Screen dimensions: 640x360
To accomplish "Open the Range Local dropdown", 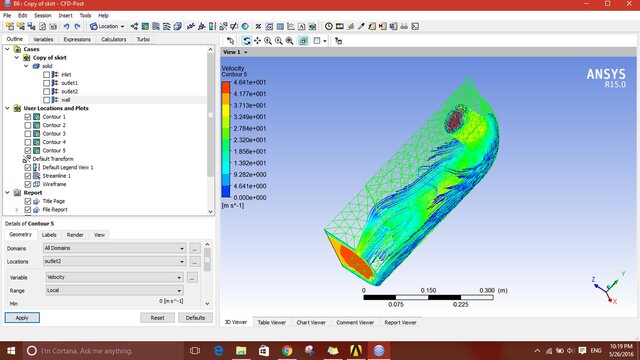I will click(x=115, y=290).
